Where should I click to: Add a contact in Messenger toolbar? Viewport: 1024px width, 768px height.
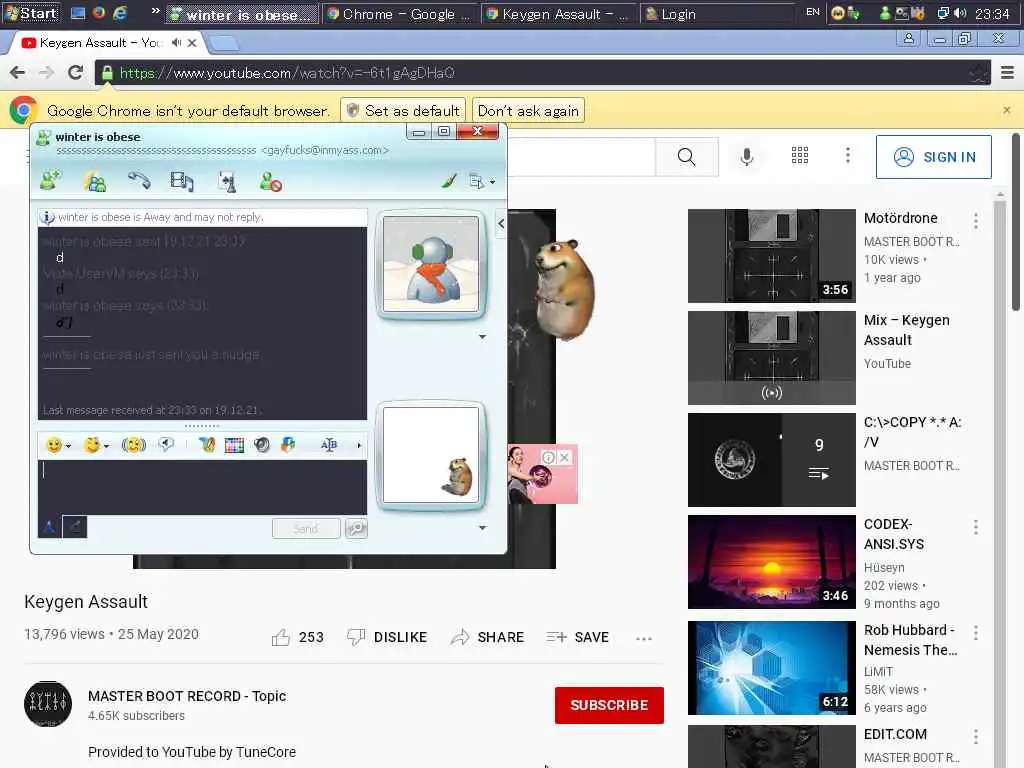[x=50, y=181]
